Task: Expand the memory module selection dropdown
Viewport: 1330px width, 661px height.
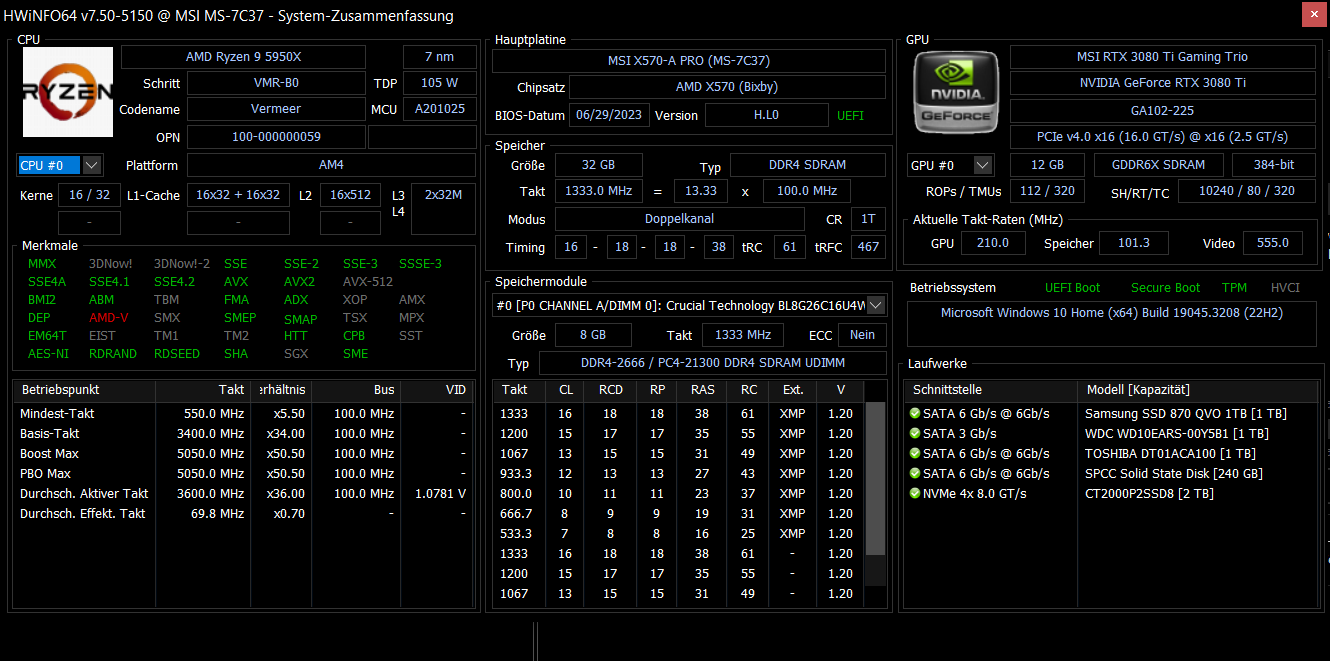Action: click(x=876, y=305)
